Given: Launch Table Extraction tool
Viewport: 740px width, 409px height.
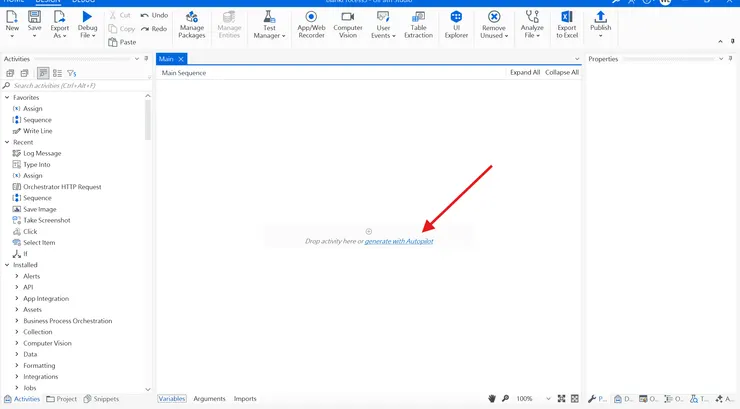Looking at the screenshot, I should (x=418, y=24).
